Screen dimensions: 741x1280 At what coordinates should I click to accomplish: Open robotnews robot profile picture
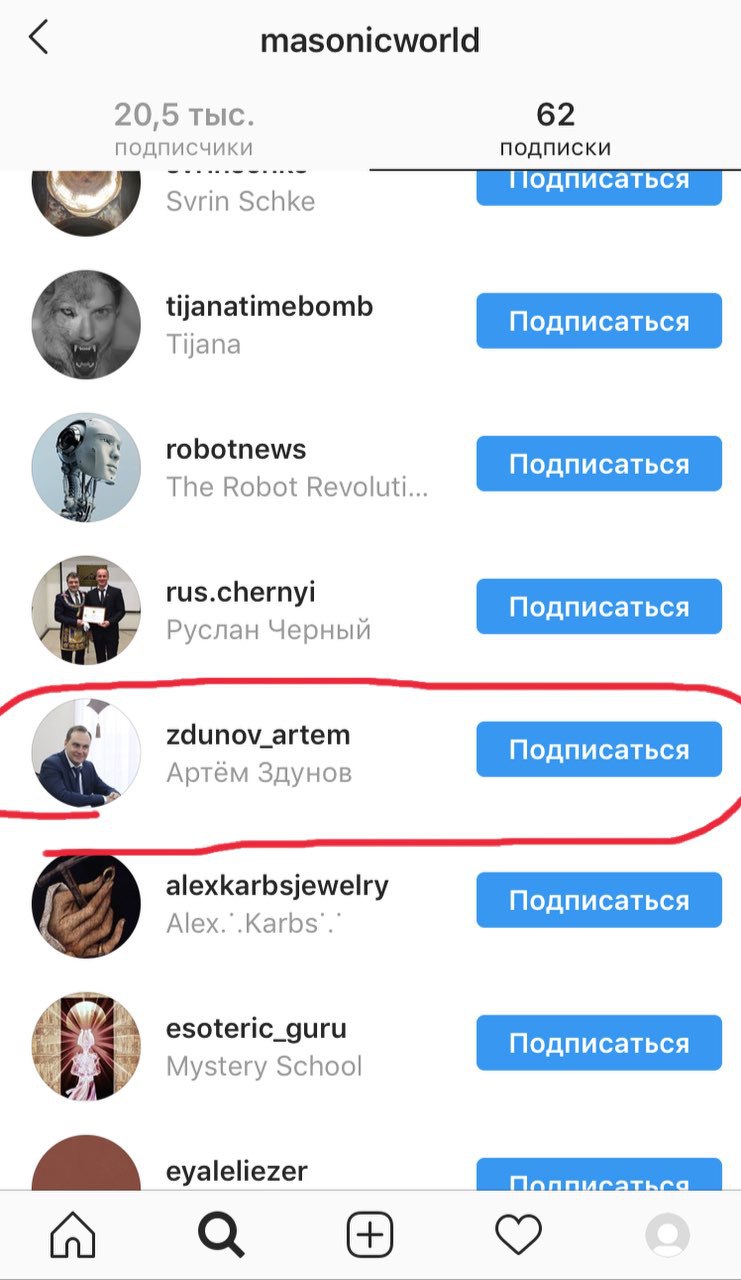click(x=86, y=466)
